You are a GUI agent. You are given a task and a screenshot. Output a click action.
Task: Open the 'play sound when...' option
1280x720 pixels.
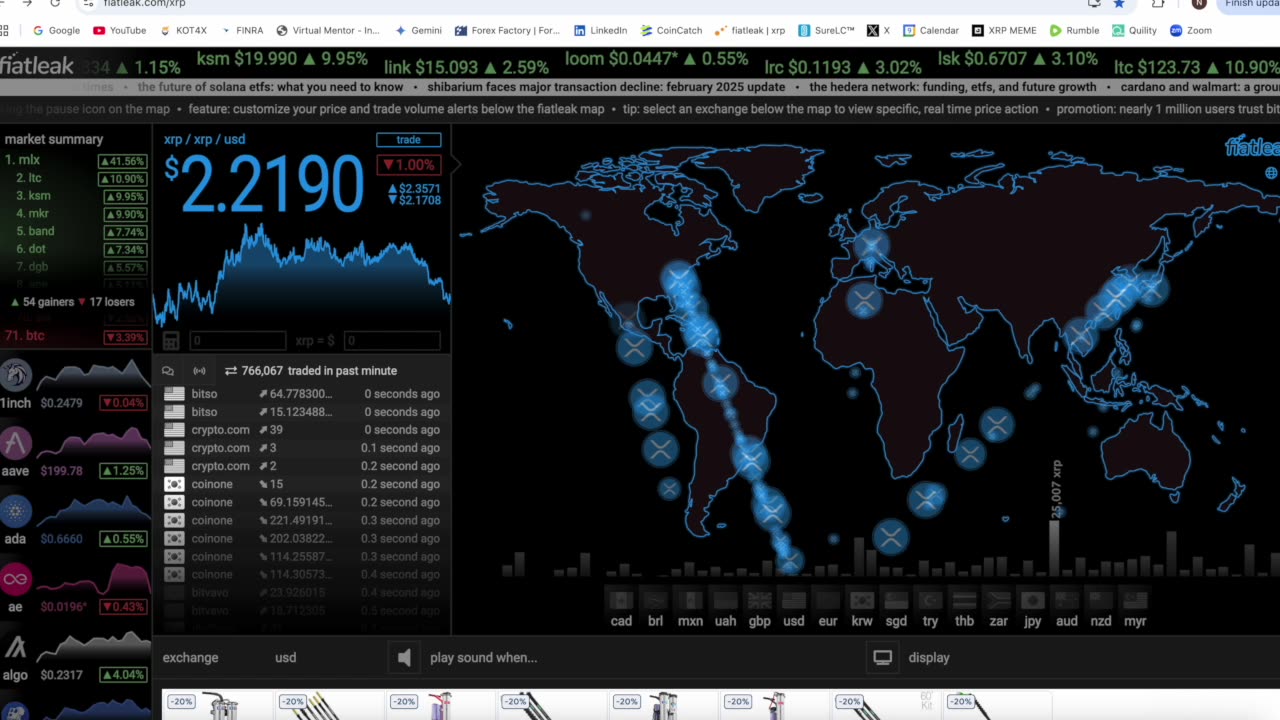[483, 657]
